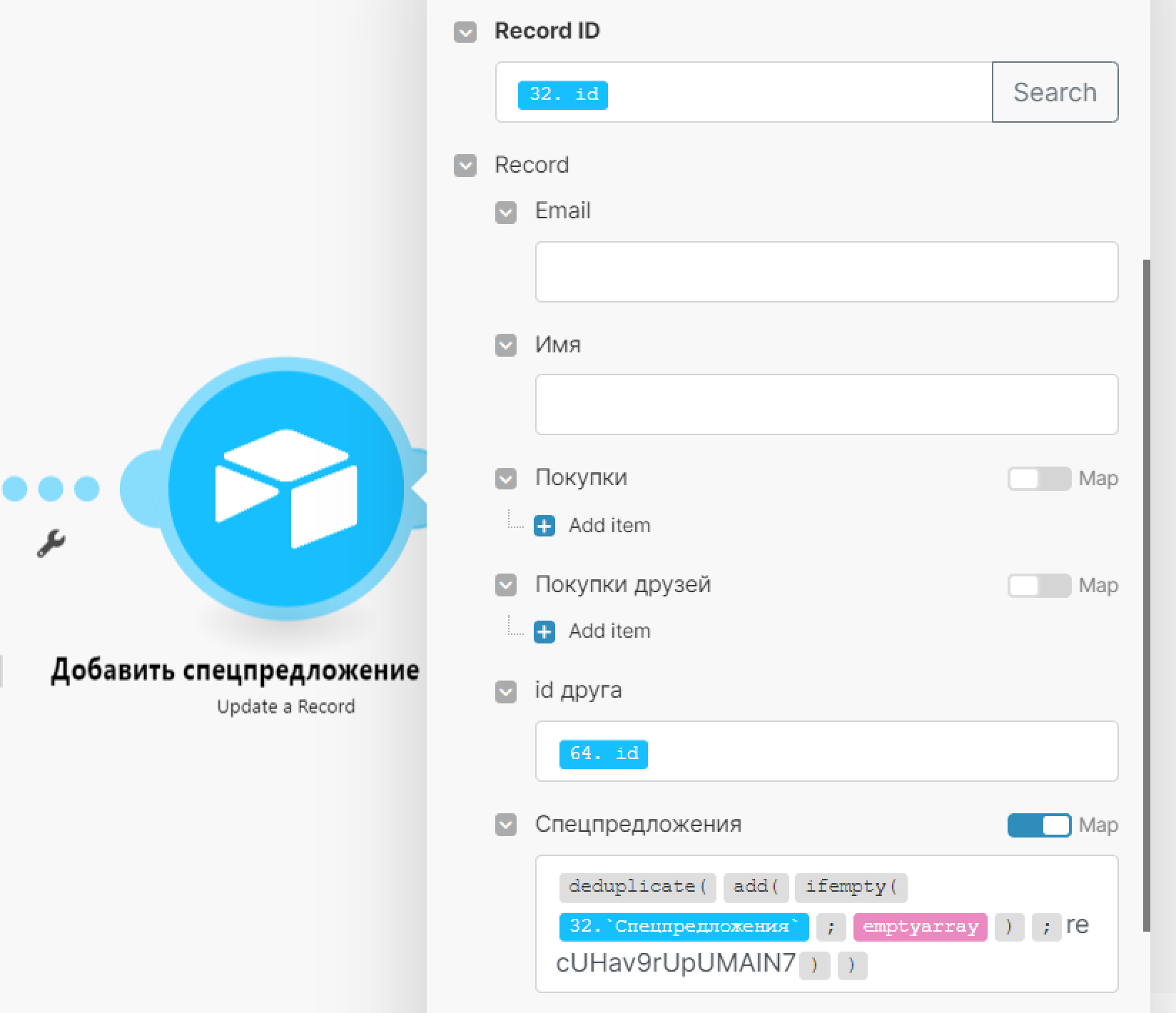Screen dimensions: 1176x1013
Task: Click the three dots connector left of module
Action: (x=50, y=489)
